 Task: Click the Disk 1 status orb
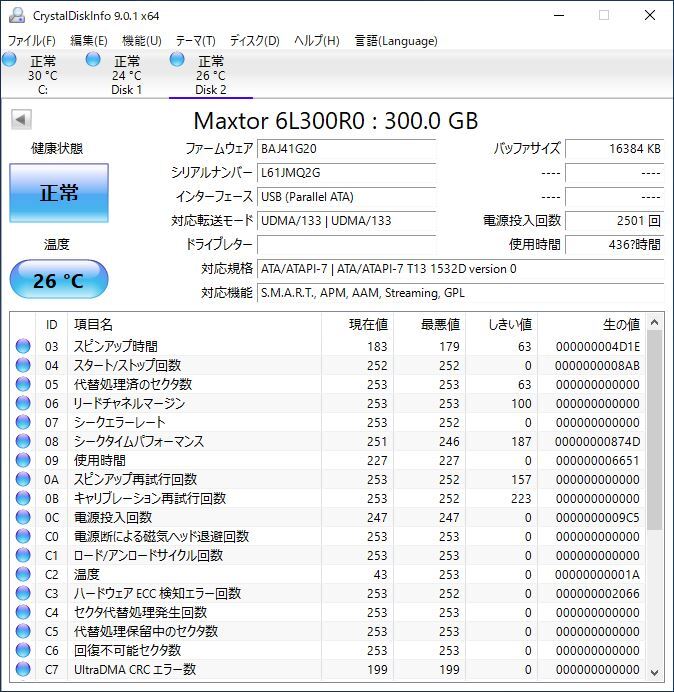coord(94,61)
